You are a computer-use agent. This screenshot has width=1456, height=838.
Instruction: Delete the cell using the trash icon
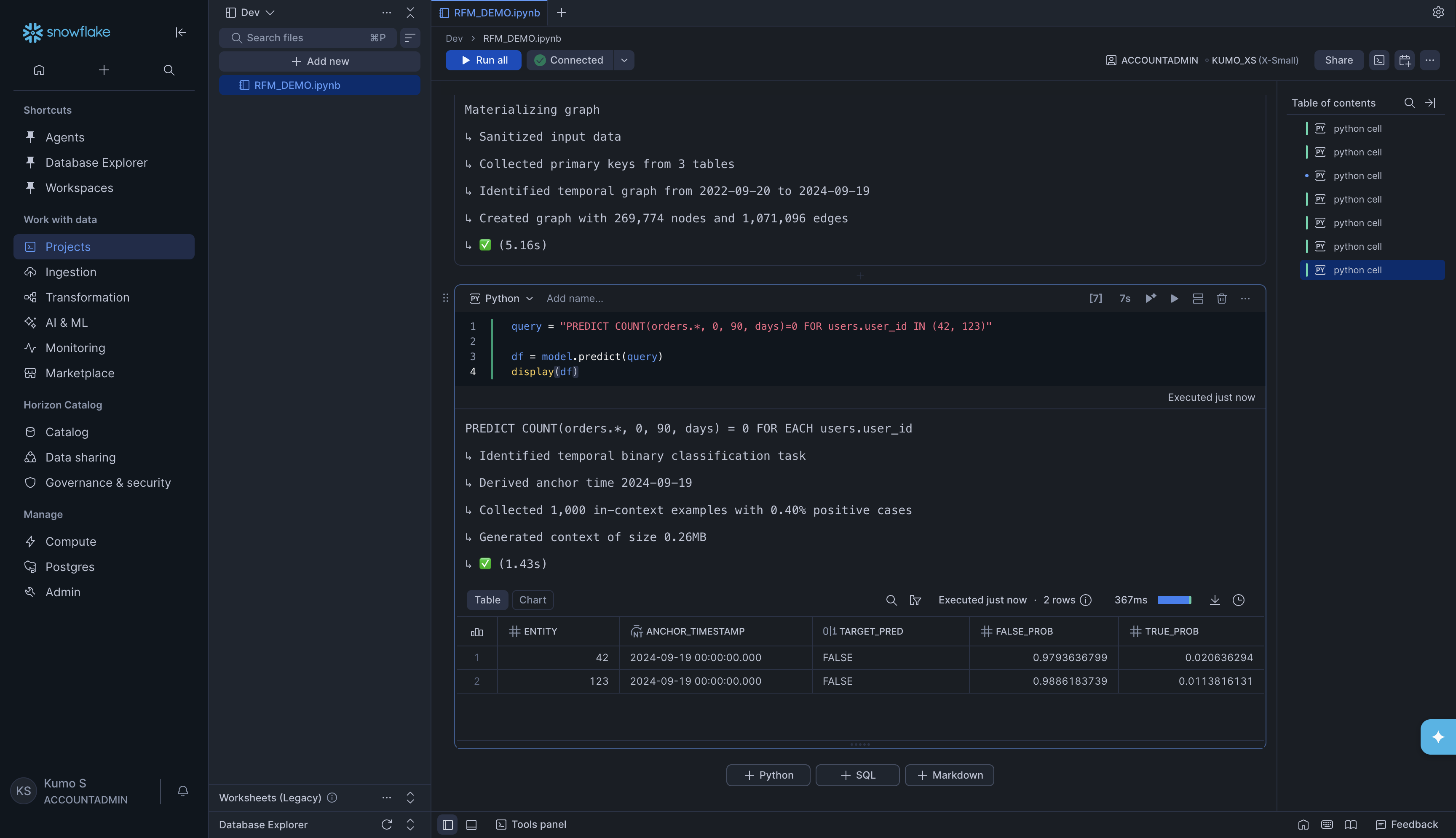click(x=1222, y=299)
